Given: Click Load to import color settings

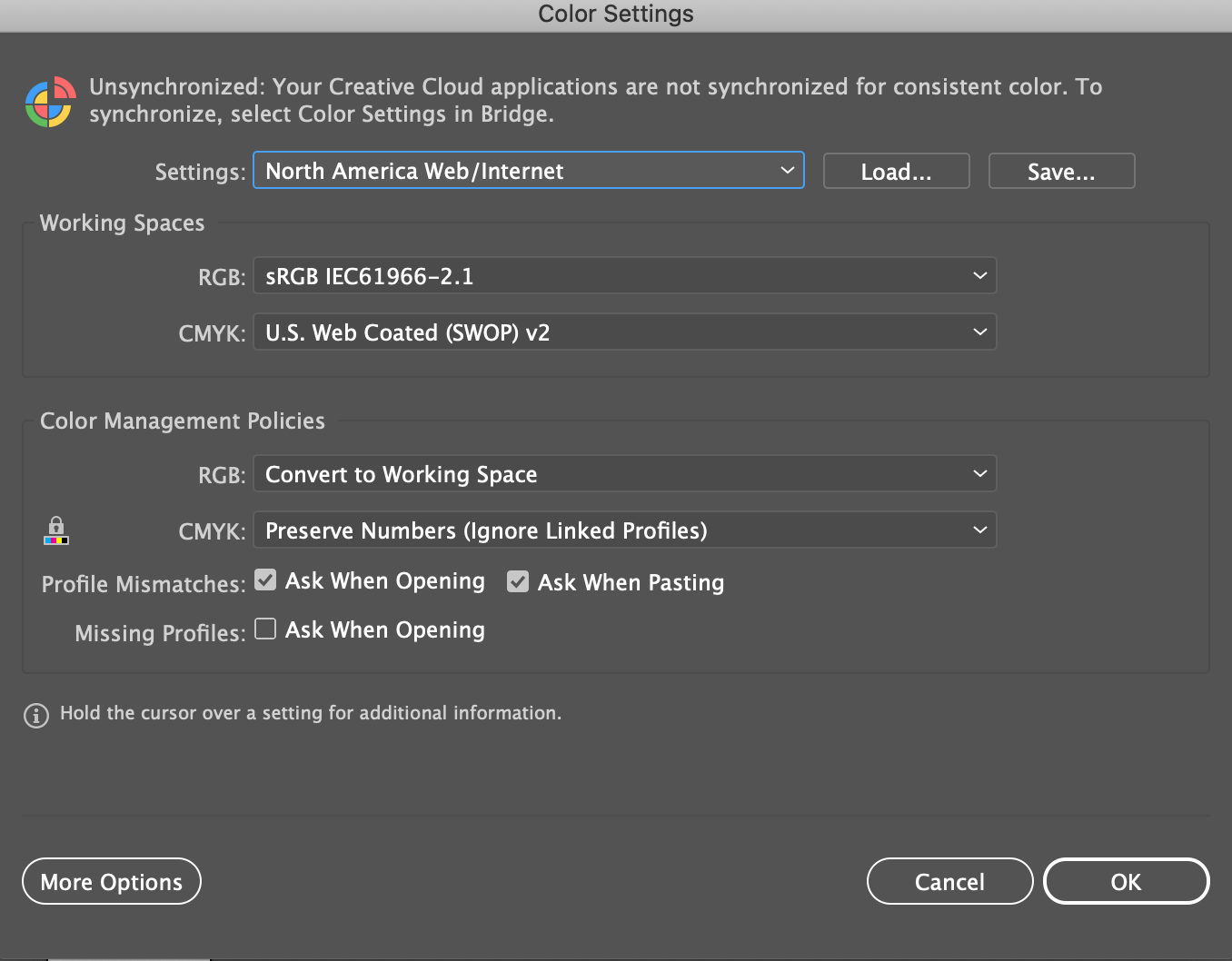Looking at the screenshot, I should coord(895,170).
